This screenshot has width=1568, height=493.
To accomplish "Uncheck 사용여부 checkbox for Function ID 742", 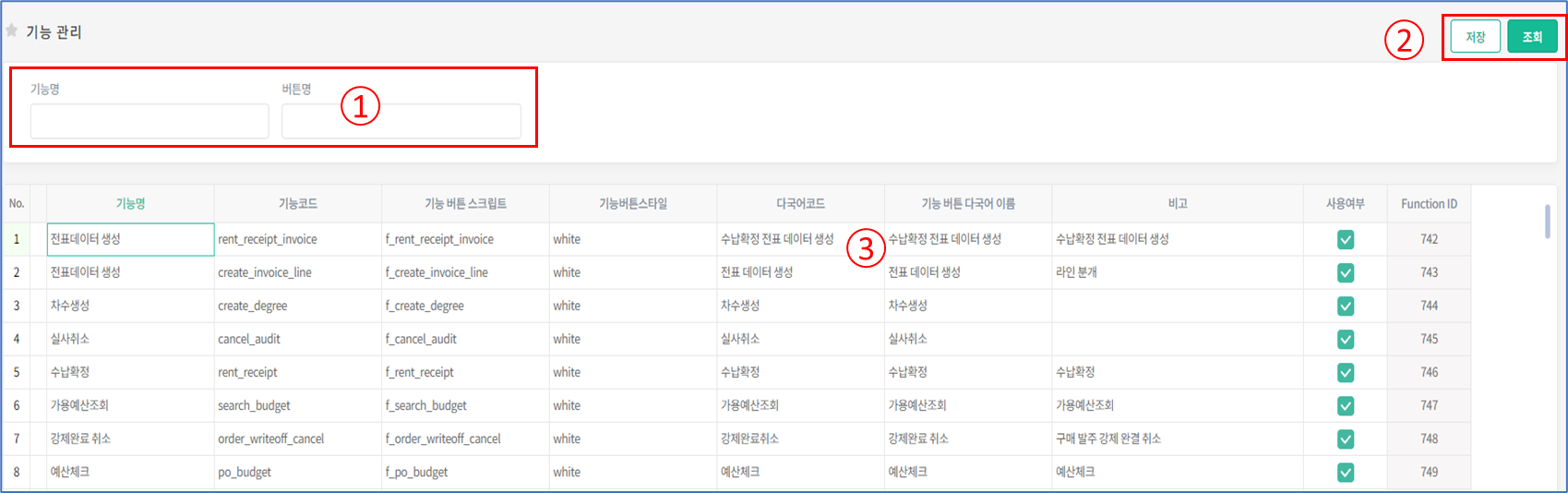I will tap(1345, 240).
